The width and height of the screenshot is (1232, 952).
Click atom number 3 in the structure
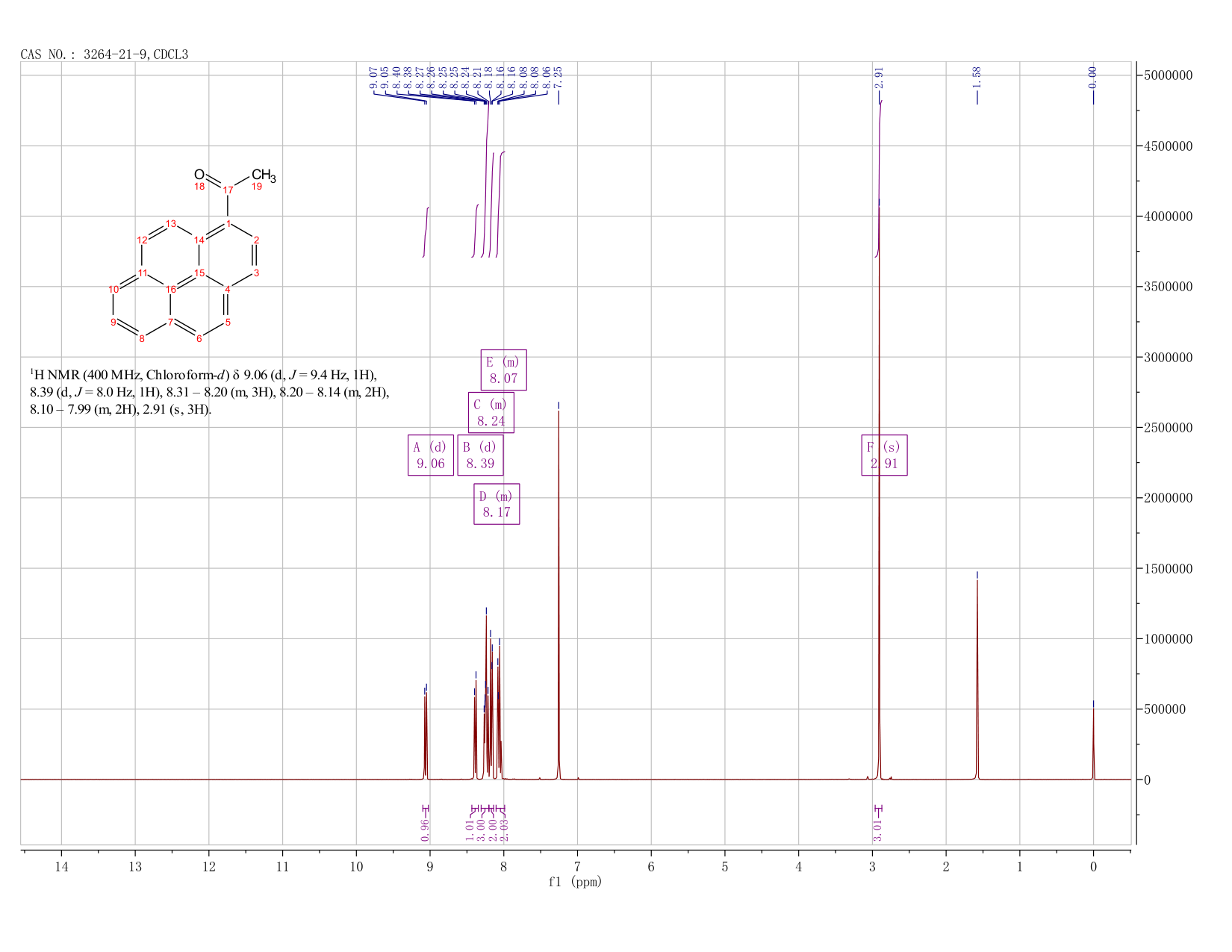(x=256, y=273)
